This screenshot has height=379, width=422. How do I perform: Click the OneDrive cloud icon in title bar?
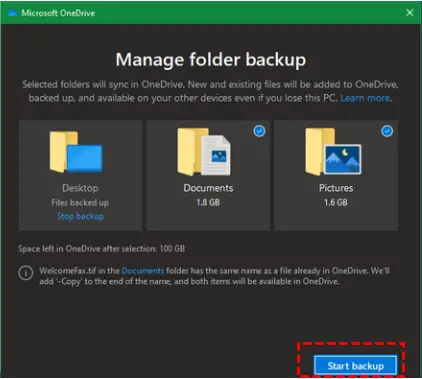pos(12,13)
